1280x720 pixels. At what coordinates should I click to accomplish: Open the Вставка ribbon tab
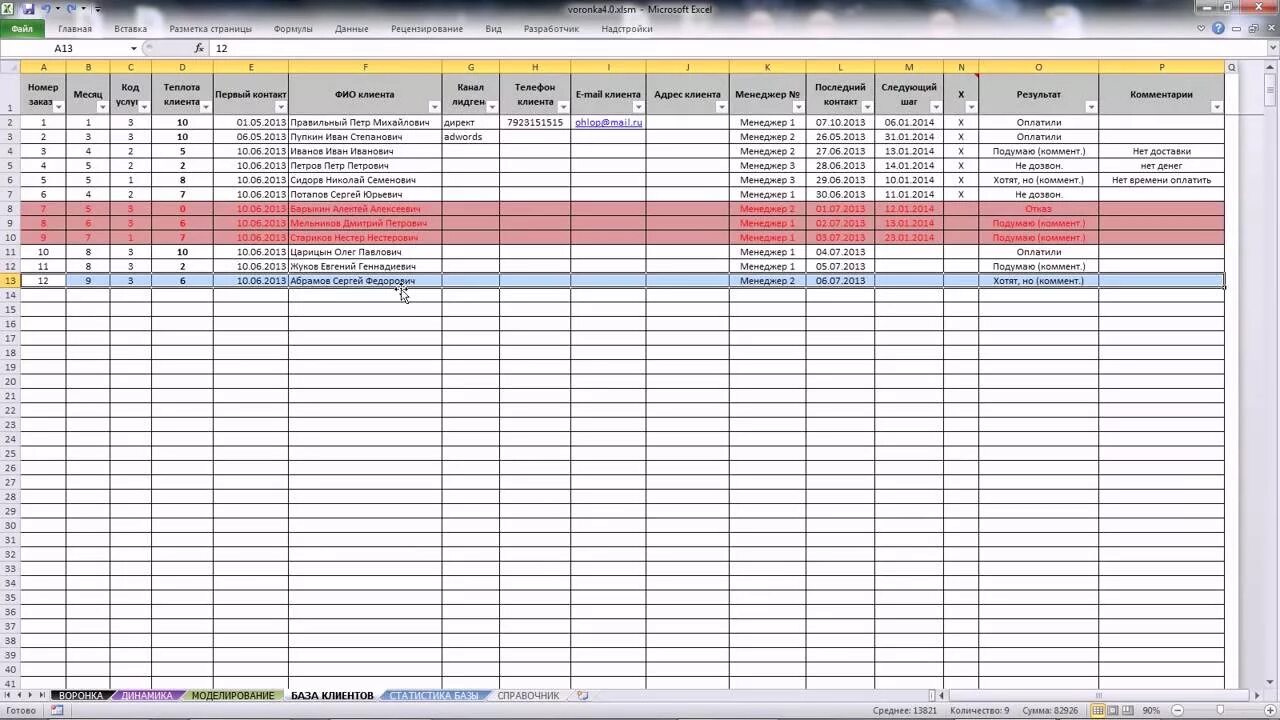click(130, 29)
